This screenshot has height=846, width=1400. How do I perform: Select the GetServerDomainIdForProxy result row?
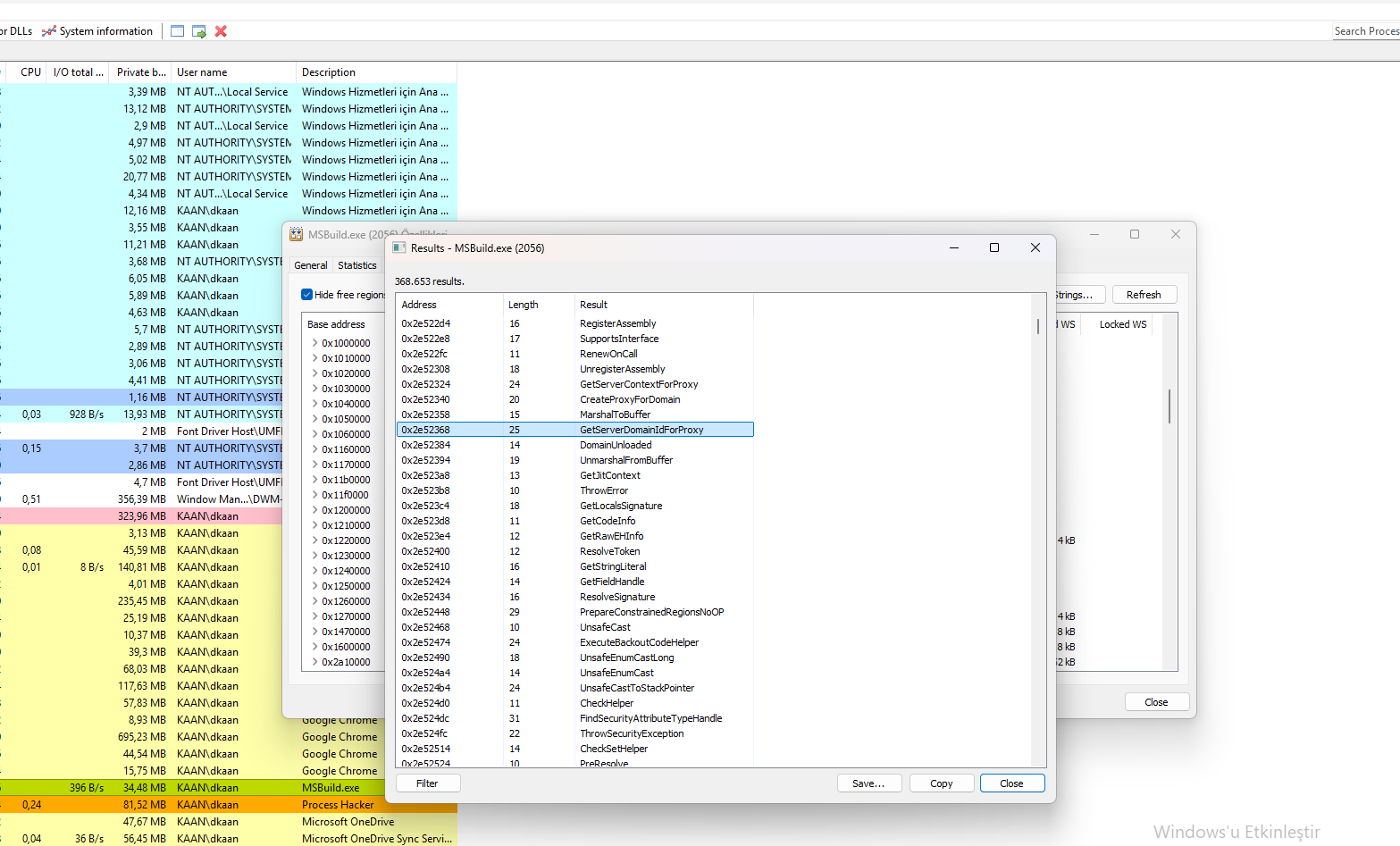point(574,430)
